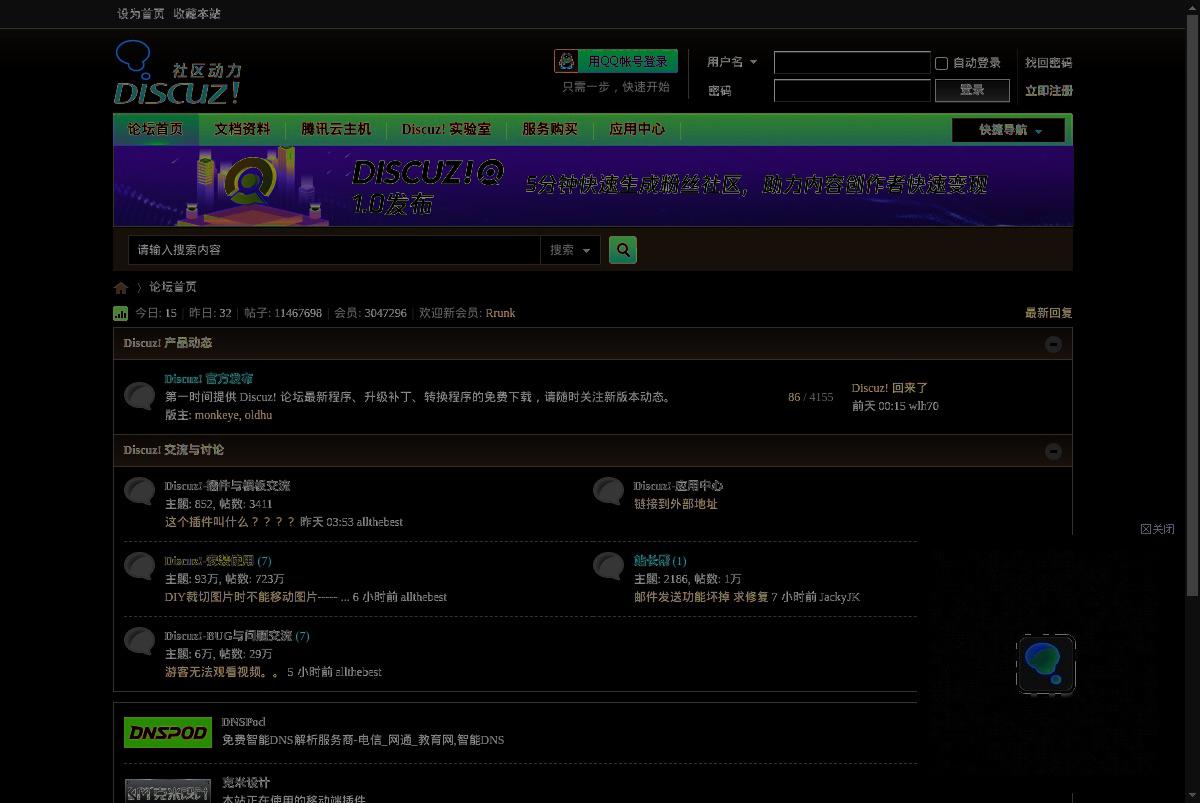Open the Discuz! 实验室 nav tab

pyautogui.click(x=446, y=129)
